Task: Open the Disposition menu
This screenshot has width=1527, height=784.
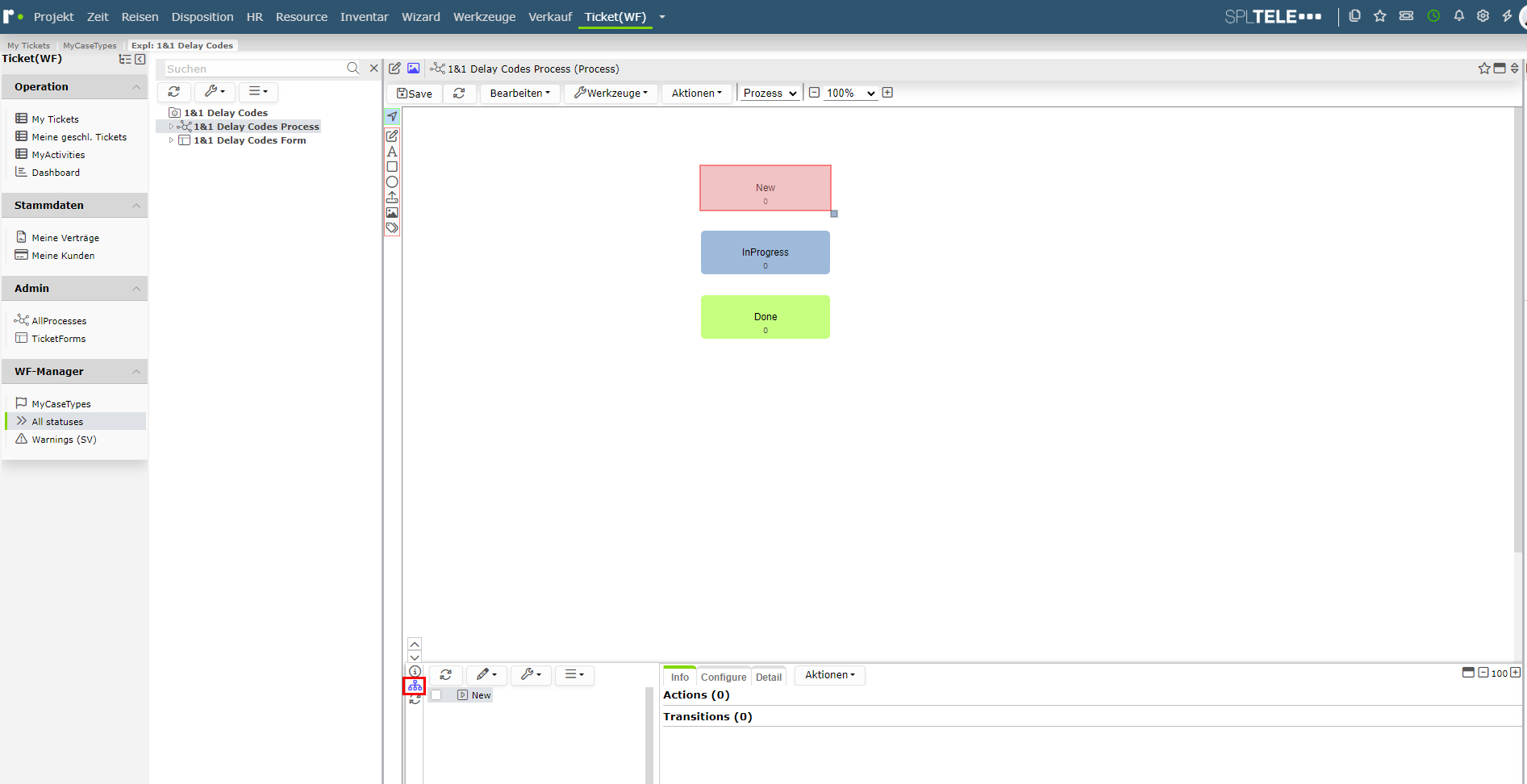Action: pos(202,16)
